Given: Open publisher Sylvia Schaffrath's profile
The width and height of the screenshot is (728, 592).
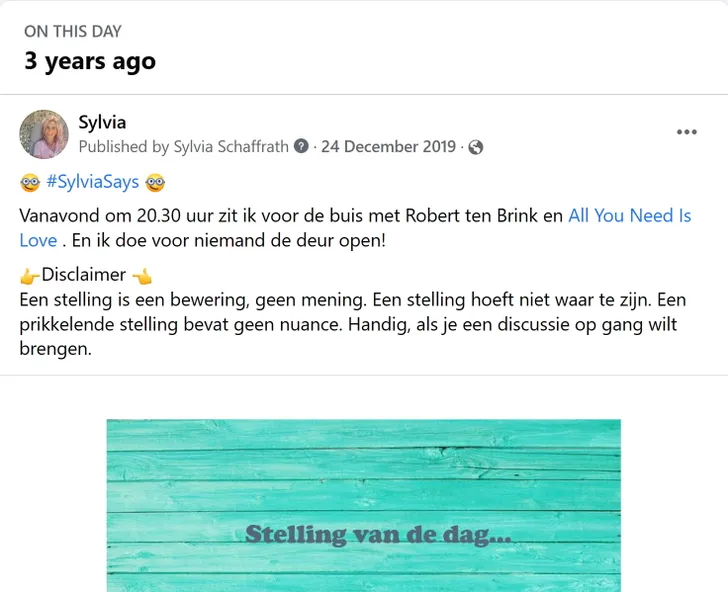Looking at the screenshot, I should (x=231, y=147).
